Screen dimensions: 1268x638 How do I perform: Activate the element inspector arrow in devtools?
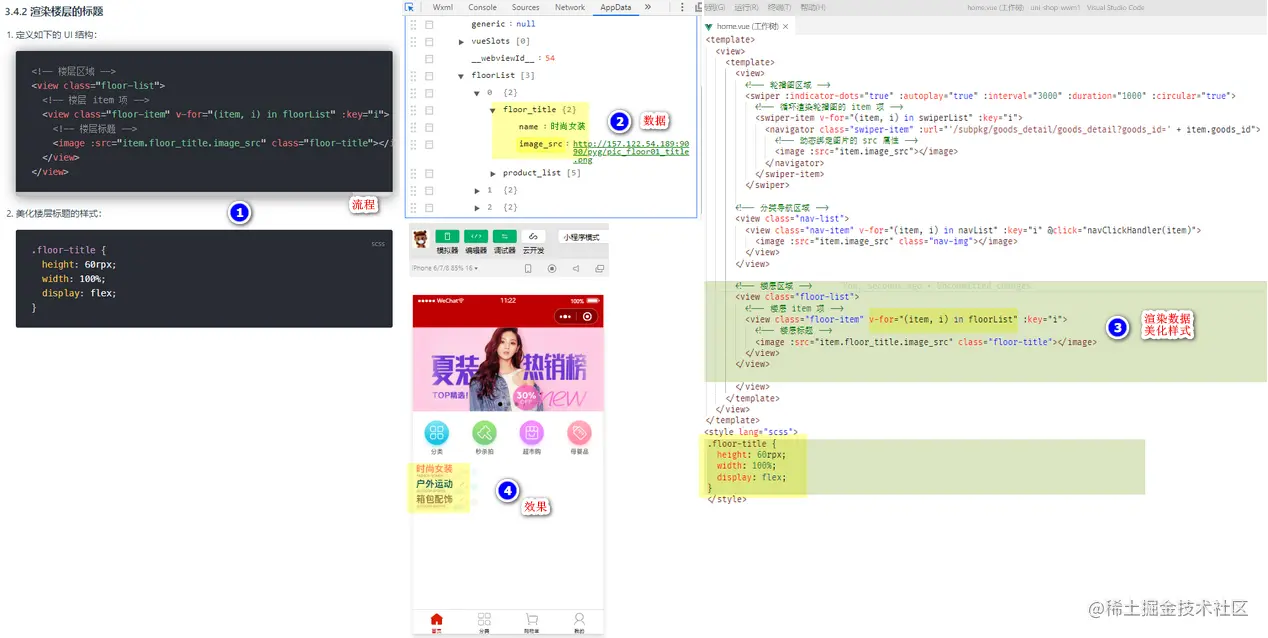pyautogui.click(x=410, y=7)
